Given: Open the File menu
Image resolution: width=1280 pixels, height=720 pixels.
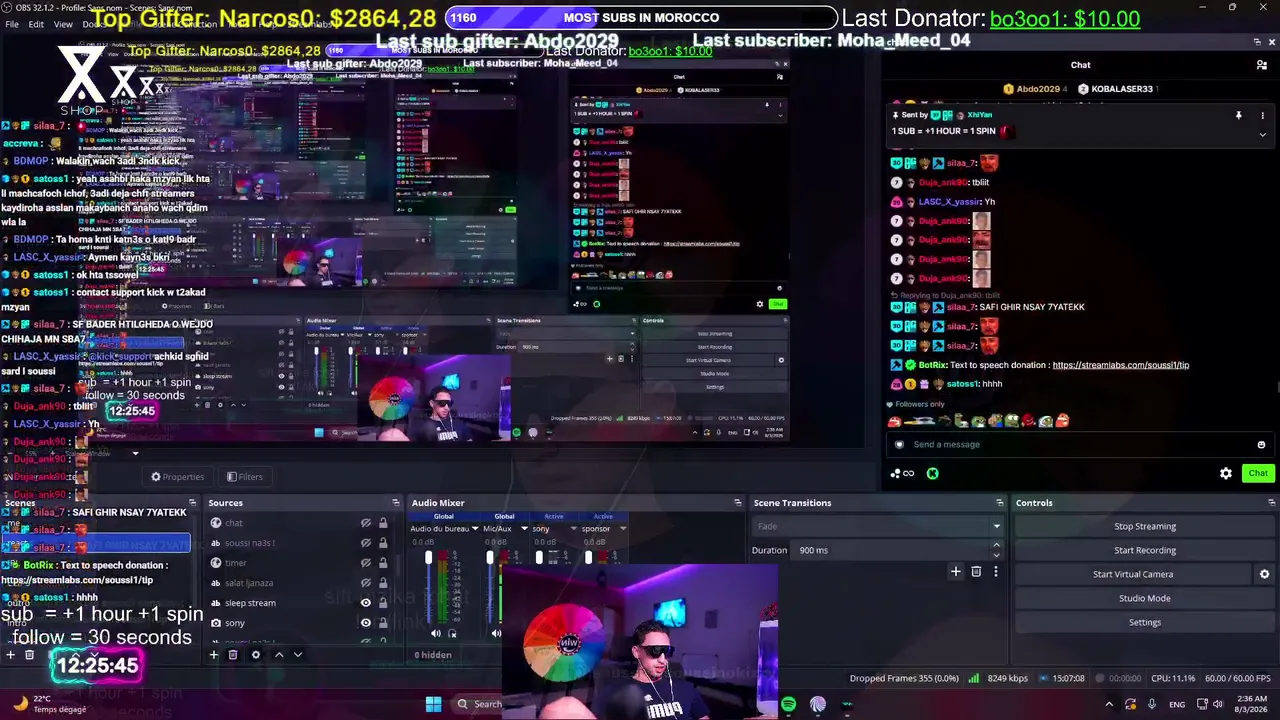Looking at the screenshot, I should [x=11, y=24].
